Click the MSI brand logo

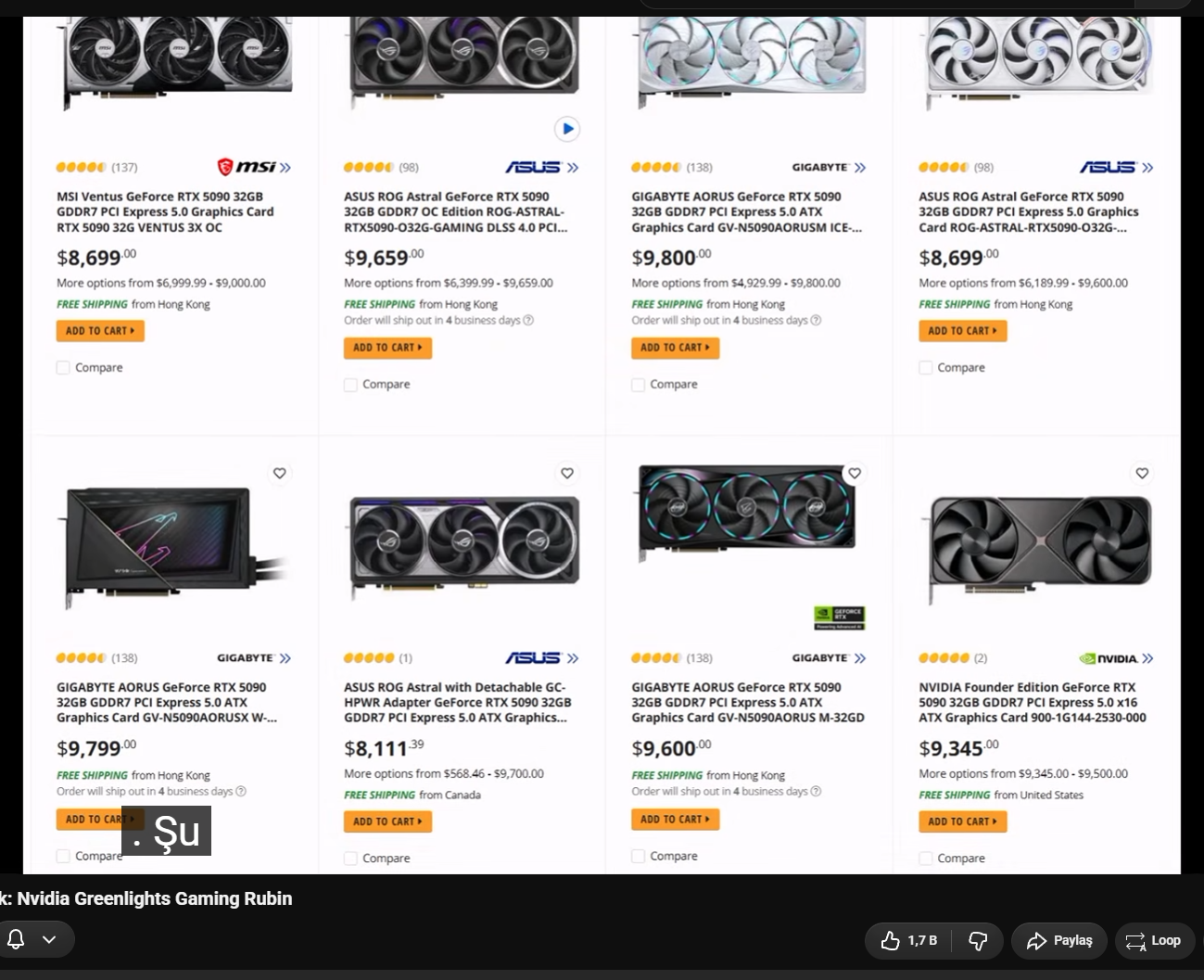coord(247,167)
